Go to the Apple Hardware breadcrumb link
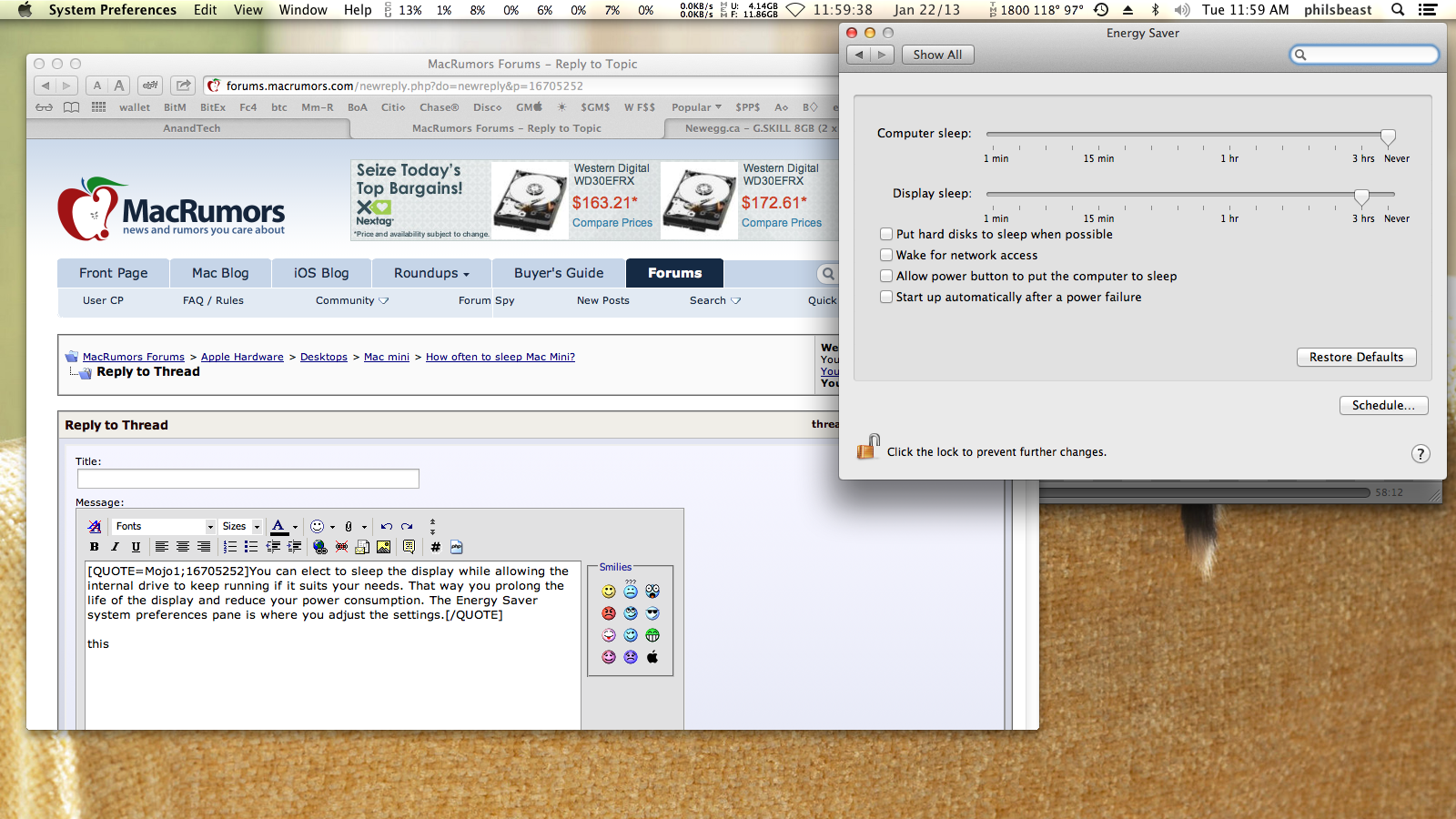Viewport: 1456px width, 819px height. pyautogui.click(x=242, y=358)
